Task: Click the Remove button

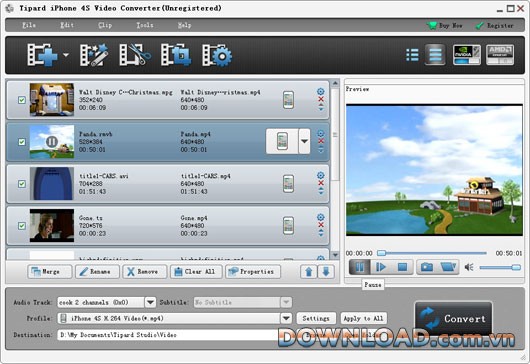Action: pyautogui.click(x=145, y=272)
